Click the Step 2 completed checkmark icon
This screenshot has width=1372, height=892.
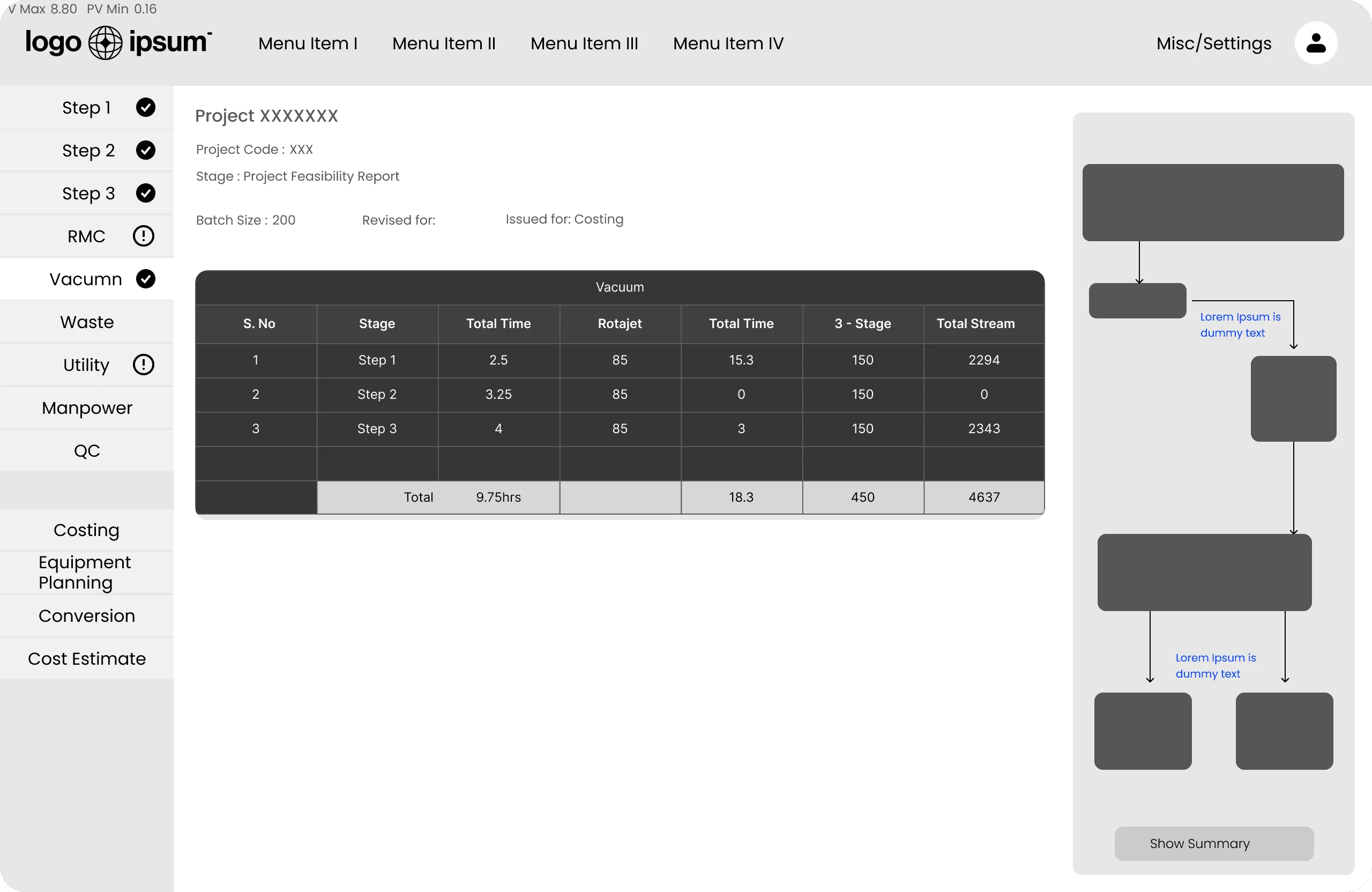(146, 151)
